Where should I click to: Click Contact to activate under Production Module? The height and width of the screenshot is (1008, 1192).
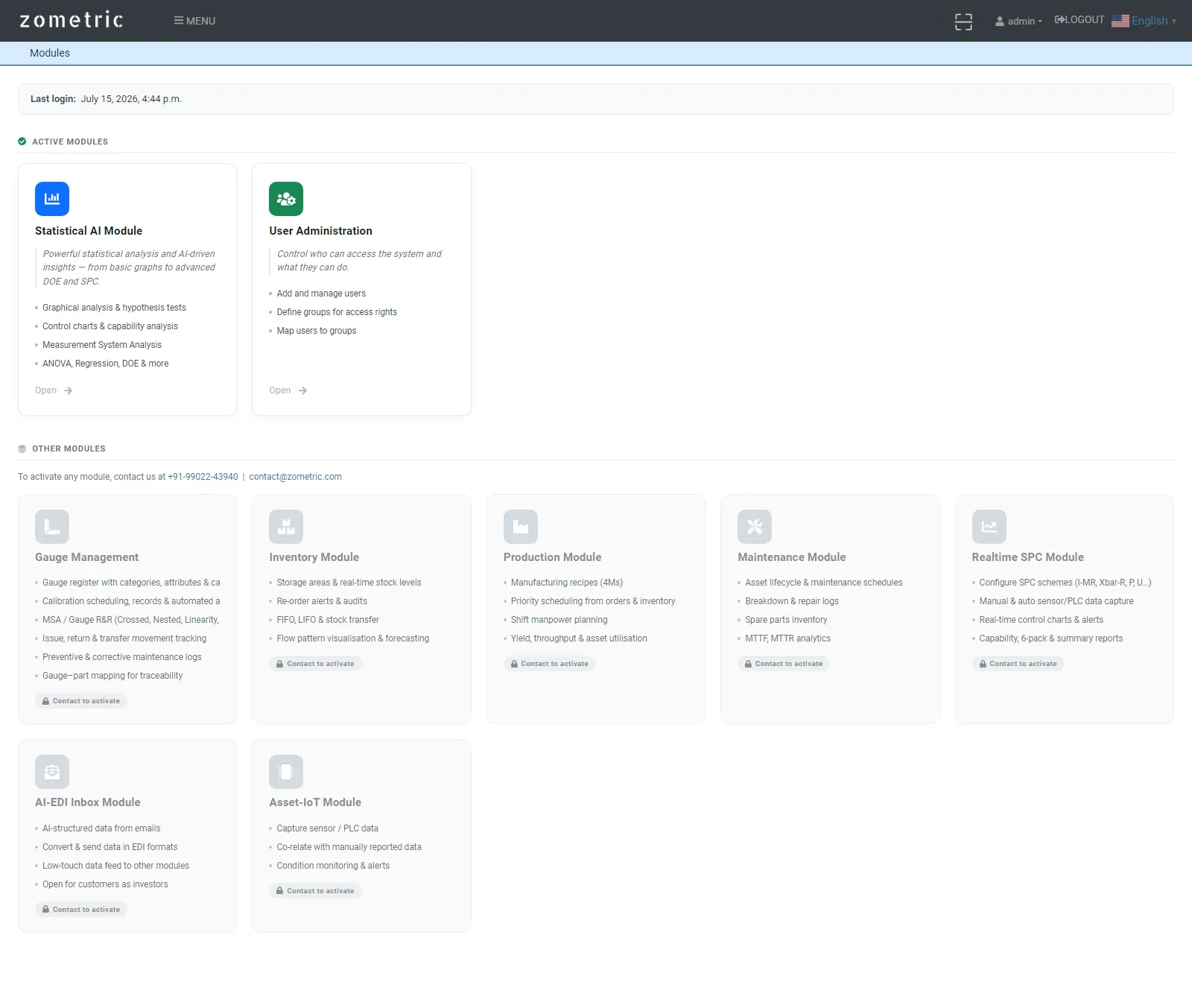coord(550,664)
